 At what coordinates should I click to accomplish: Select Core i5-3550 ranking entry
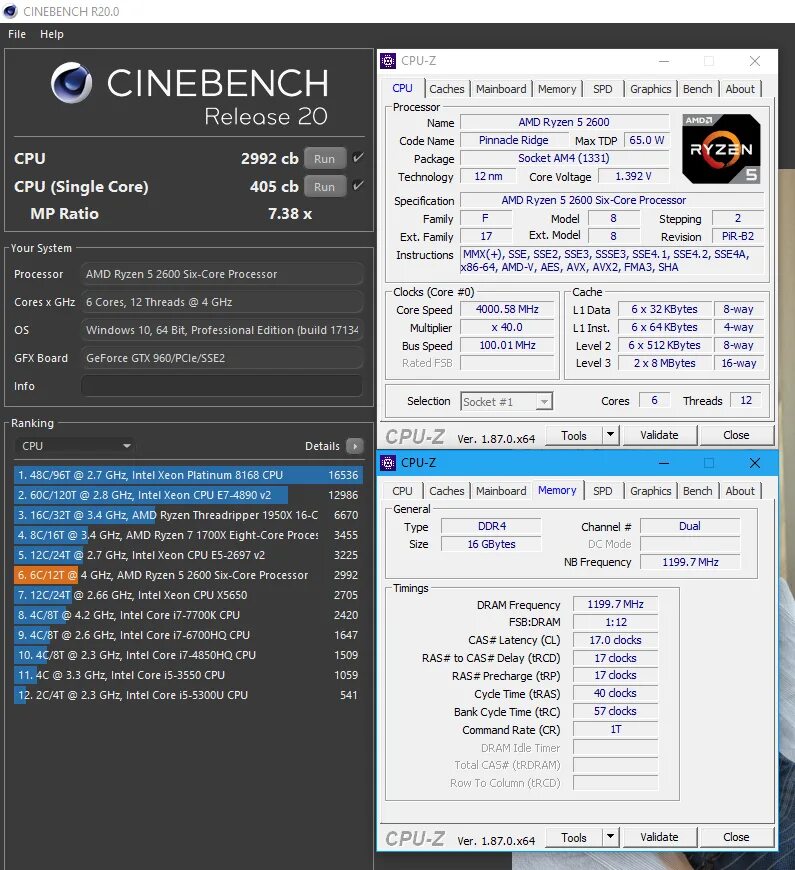(x=188, y=675)
